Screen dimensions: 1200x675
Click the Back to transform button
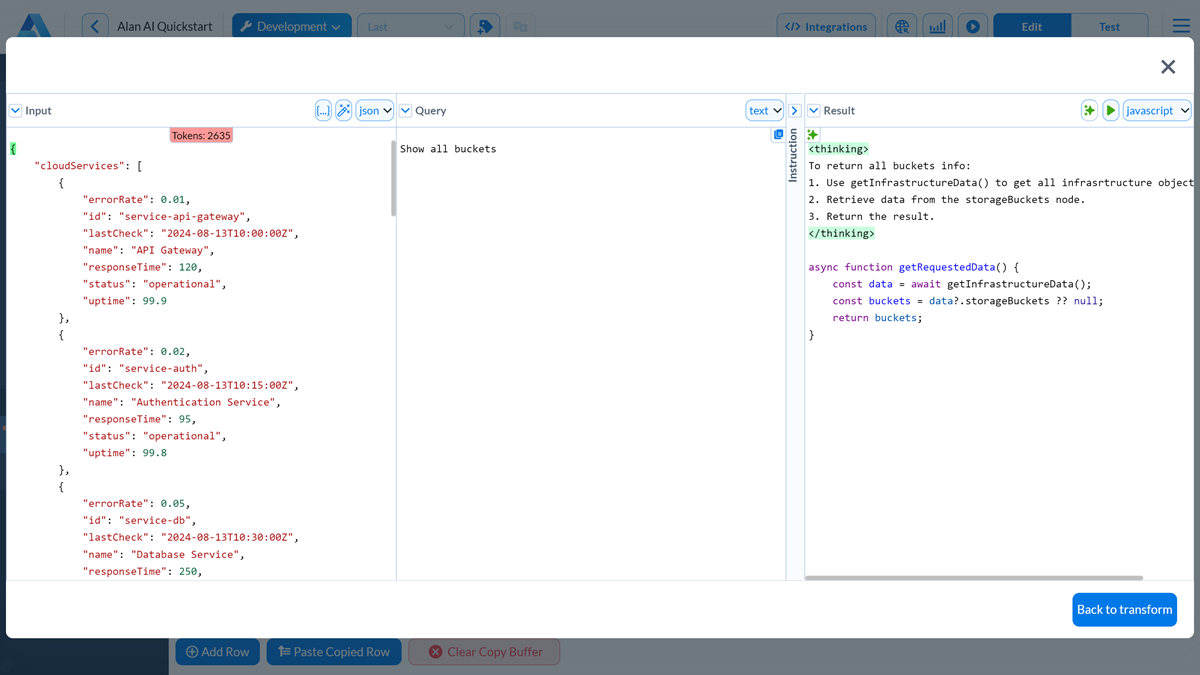click(x=1124, y=609)
